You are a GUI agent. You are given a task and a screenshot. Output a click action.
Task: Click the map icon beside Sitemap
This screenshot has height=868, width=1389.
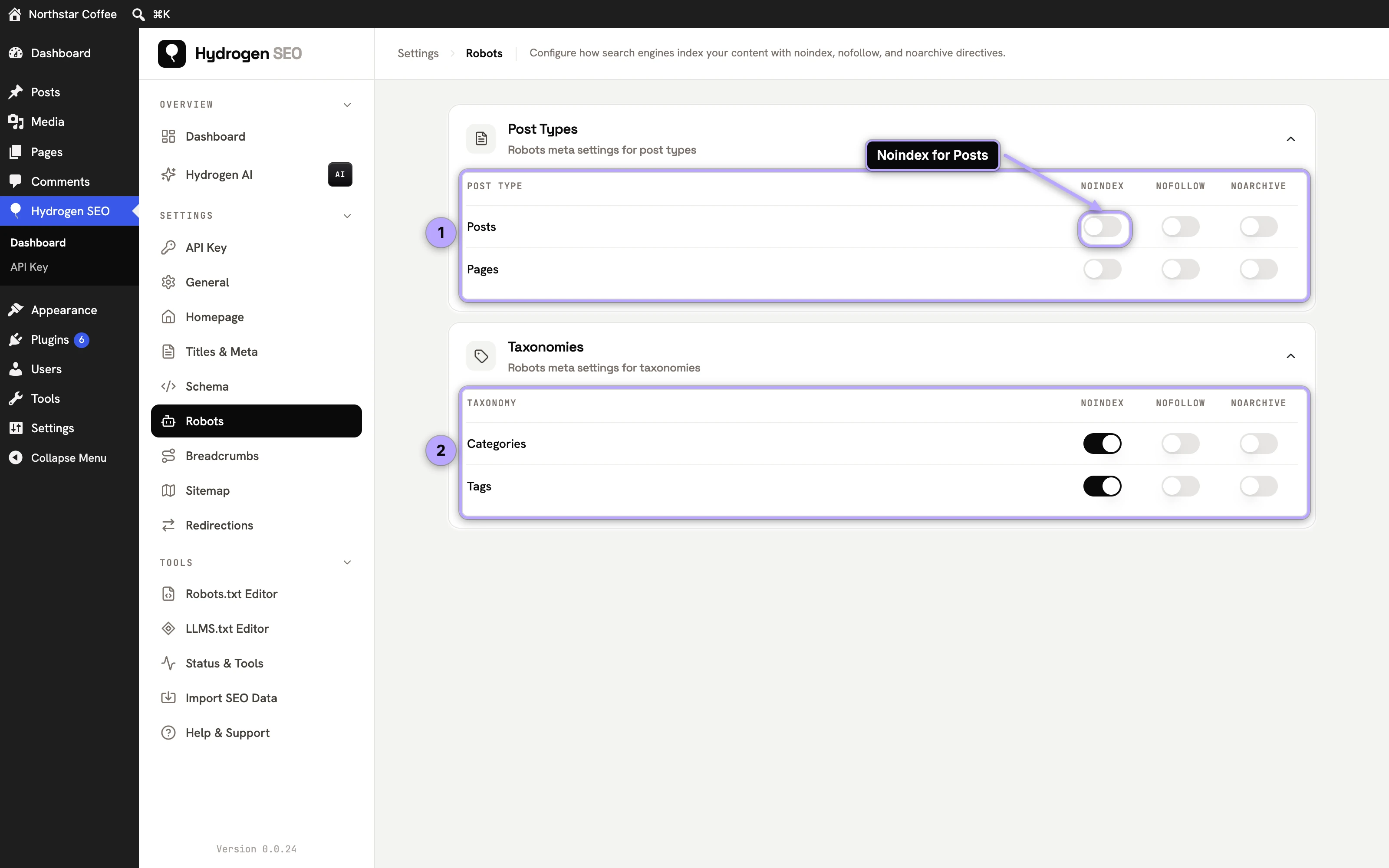click(168, 490)
